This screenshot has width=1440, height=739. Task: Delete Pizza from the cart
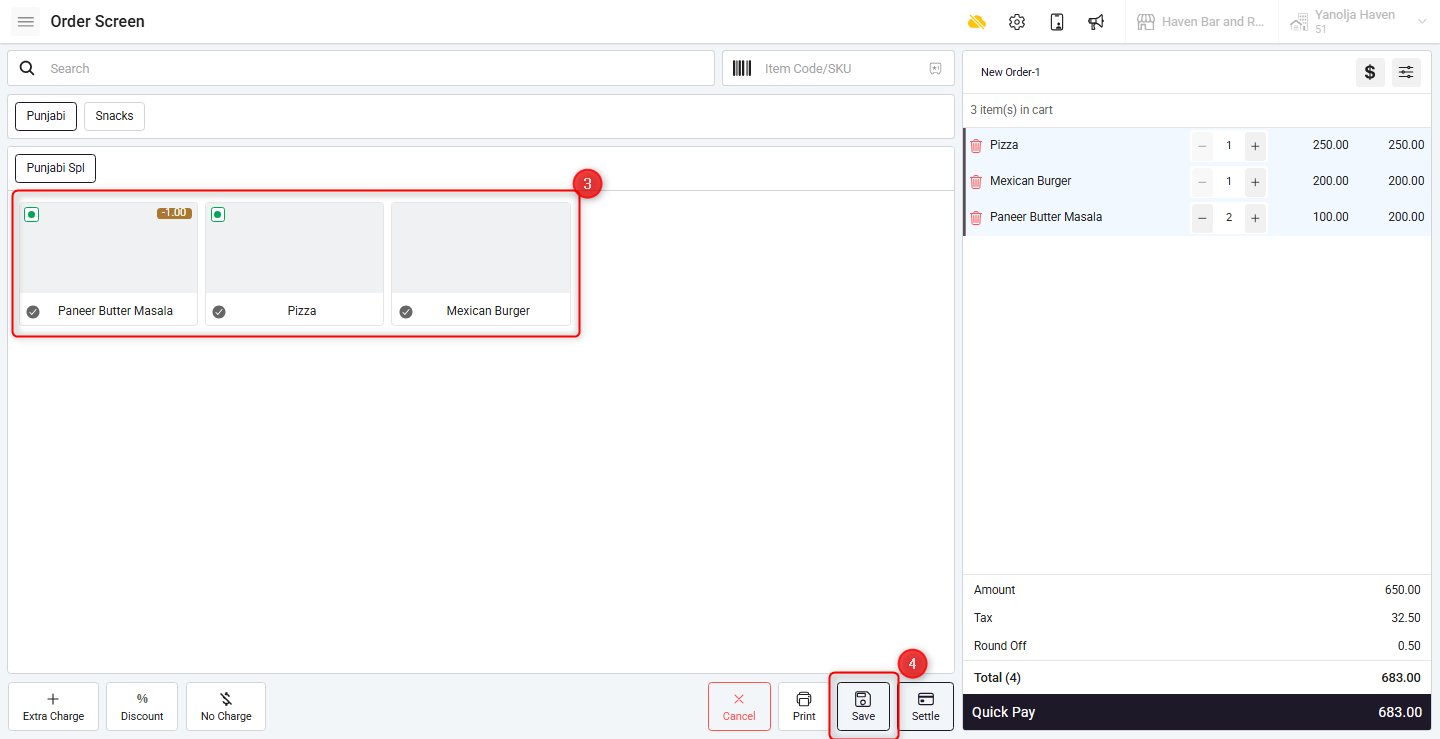(976, 146)
